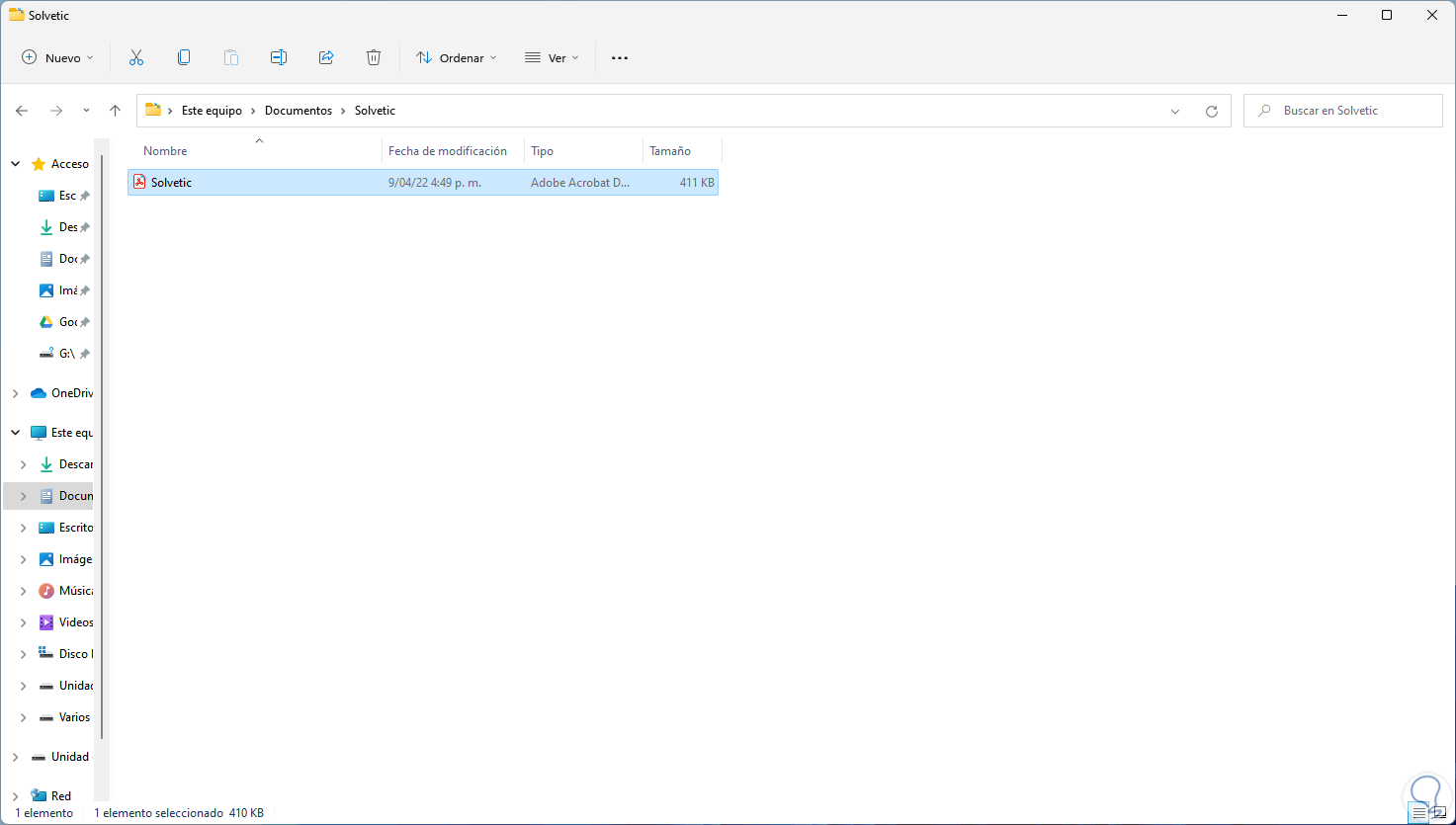The image size is (1456, 825).
Task: Open pinned 'Doc' documents shortcut in quick access
Action: point(63,259)
